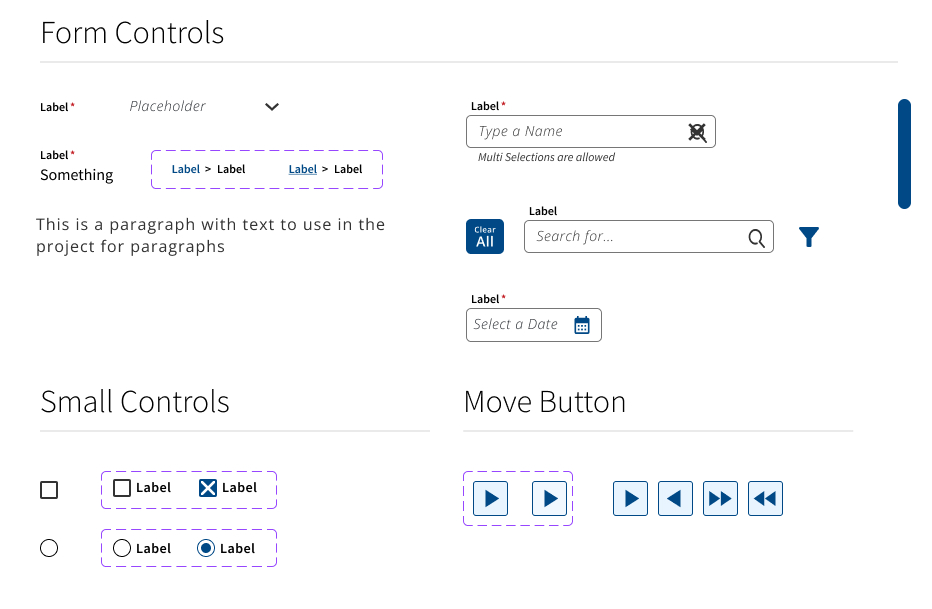Select the unselected Label radio button
This screenshot has height=609, width=932.
click(122, 548)
